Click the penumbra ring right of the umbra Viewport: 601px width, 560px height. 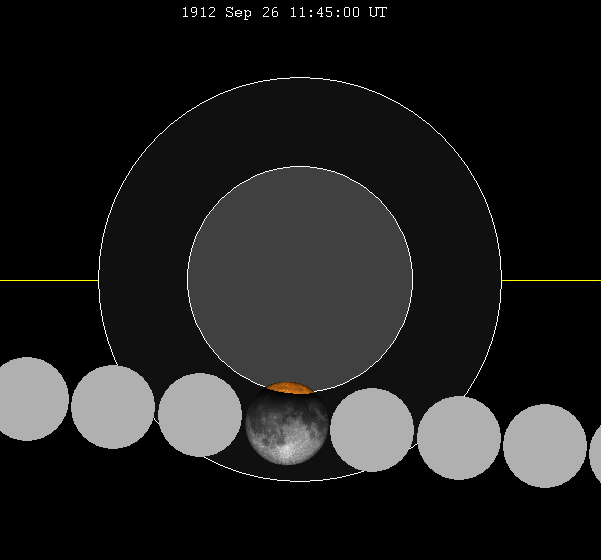pyautogui.click(x=457, y=280)
